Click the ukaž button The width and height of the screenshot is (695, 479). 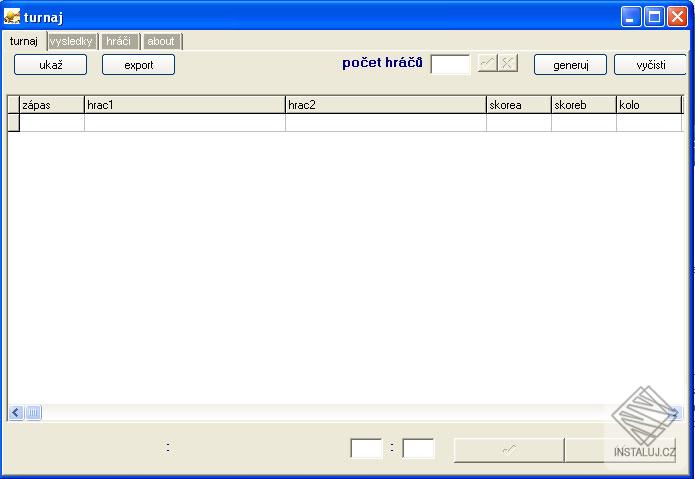(51, 65)
